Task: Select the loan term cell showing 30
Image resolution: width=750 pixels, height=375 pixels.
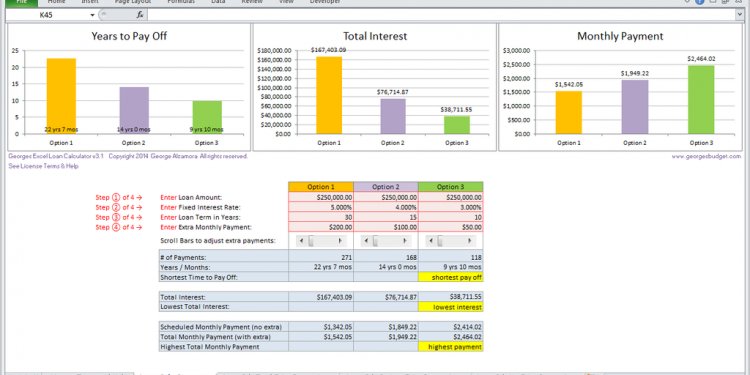Action: point(321,217)
